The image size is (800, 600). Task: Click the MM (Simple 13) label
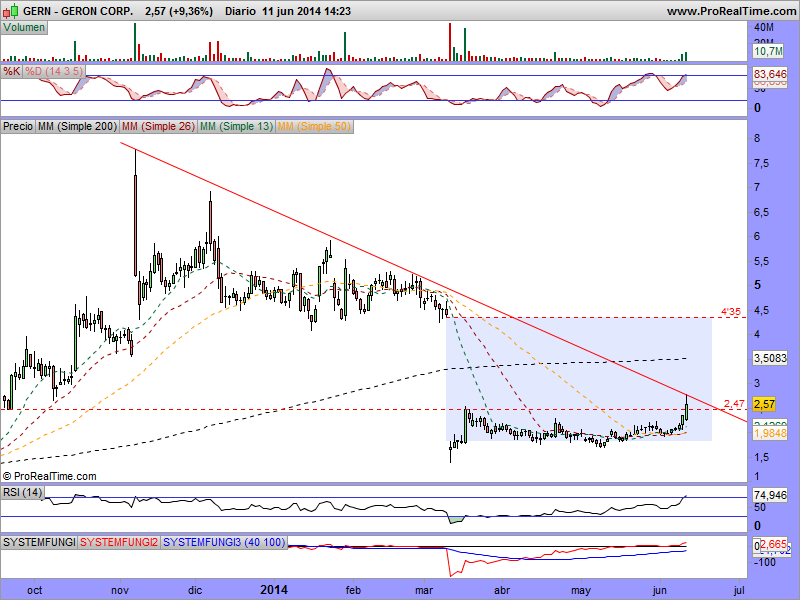[x=236, y=126]
